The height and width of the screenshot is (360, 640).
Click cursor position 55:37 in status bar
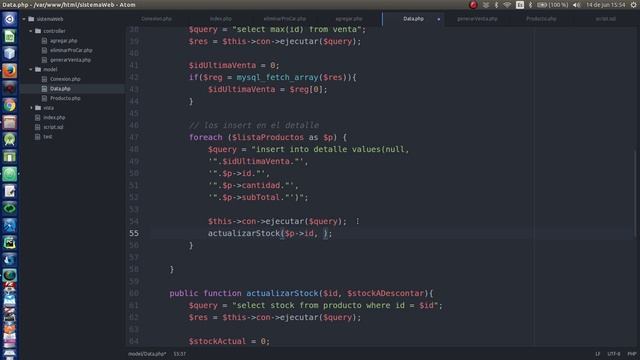click(180, 354)
